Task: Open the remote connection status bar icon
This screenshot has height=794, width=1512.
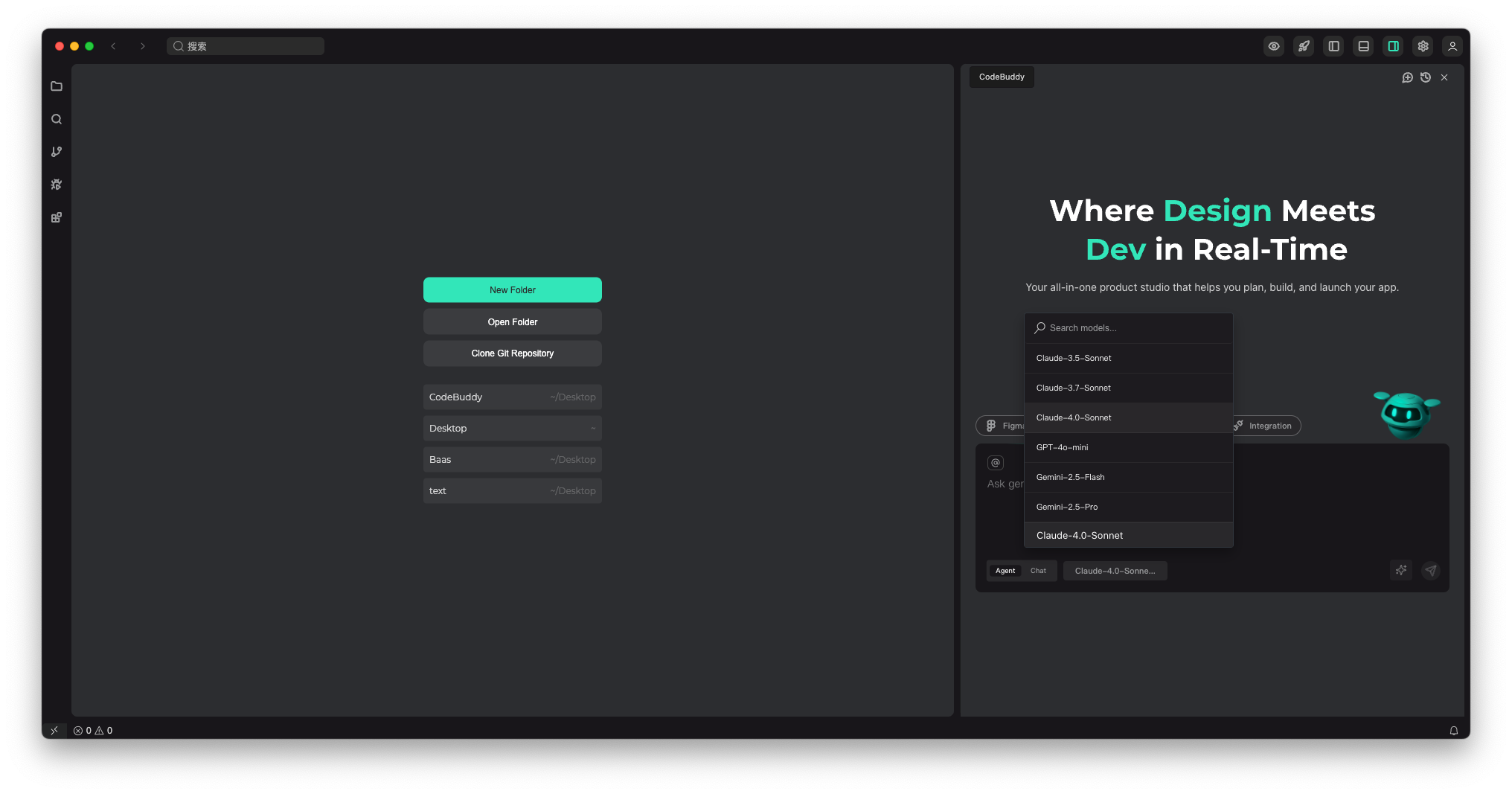Action: [x=54, y=731]
